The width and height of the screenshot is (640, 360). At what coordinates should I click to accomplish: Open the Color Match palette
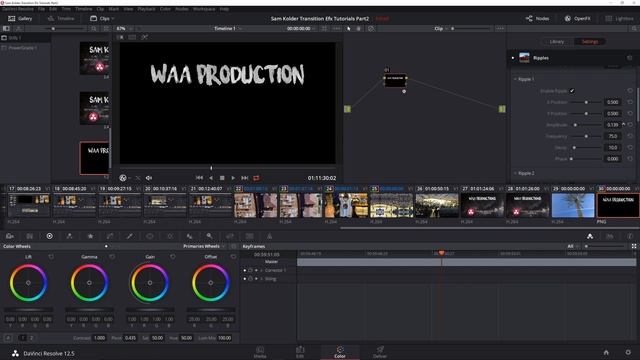30,236
